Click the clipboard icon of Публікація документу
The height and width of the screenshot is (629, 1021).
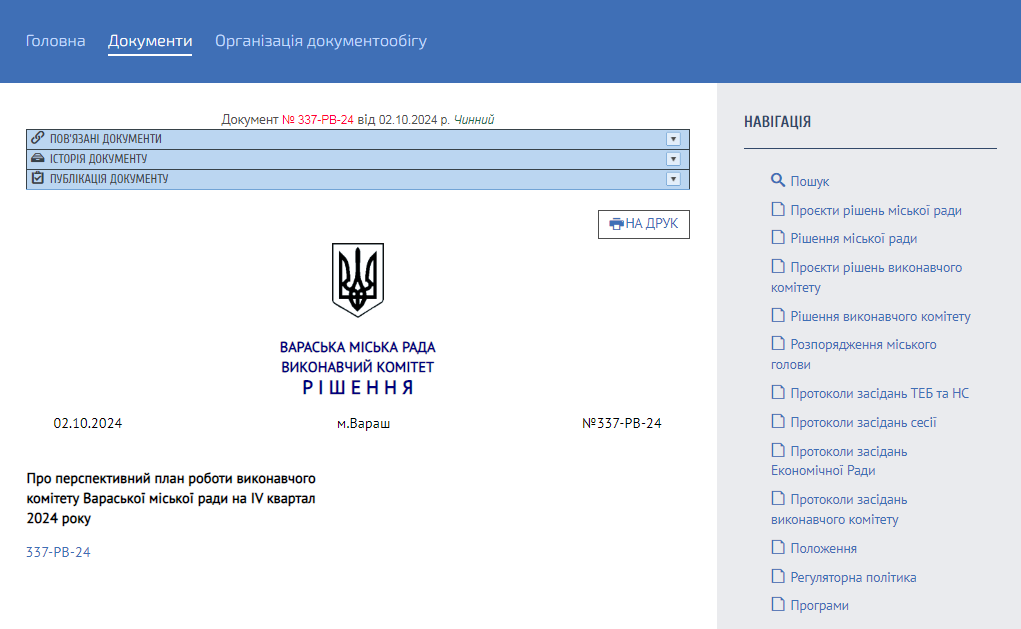[38, 178]
